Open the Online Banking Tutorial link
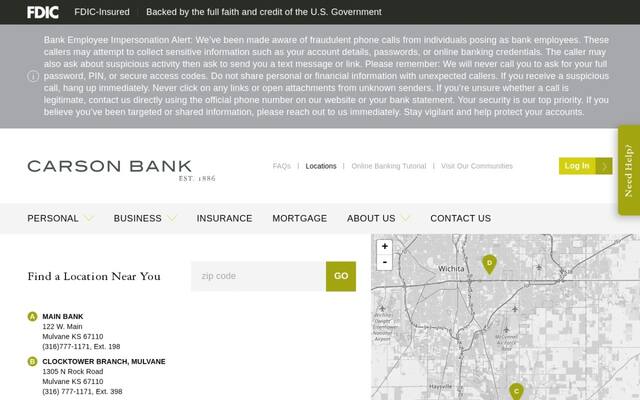Viewport: 640px width, 400px height. coord(389,166)
